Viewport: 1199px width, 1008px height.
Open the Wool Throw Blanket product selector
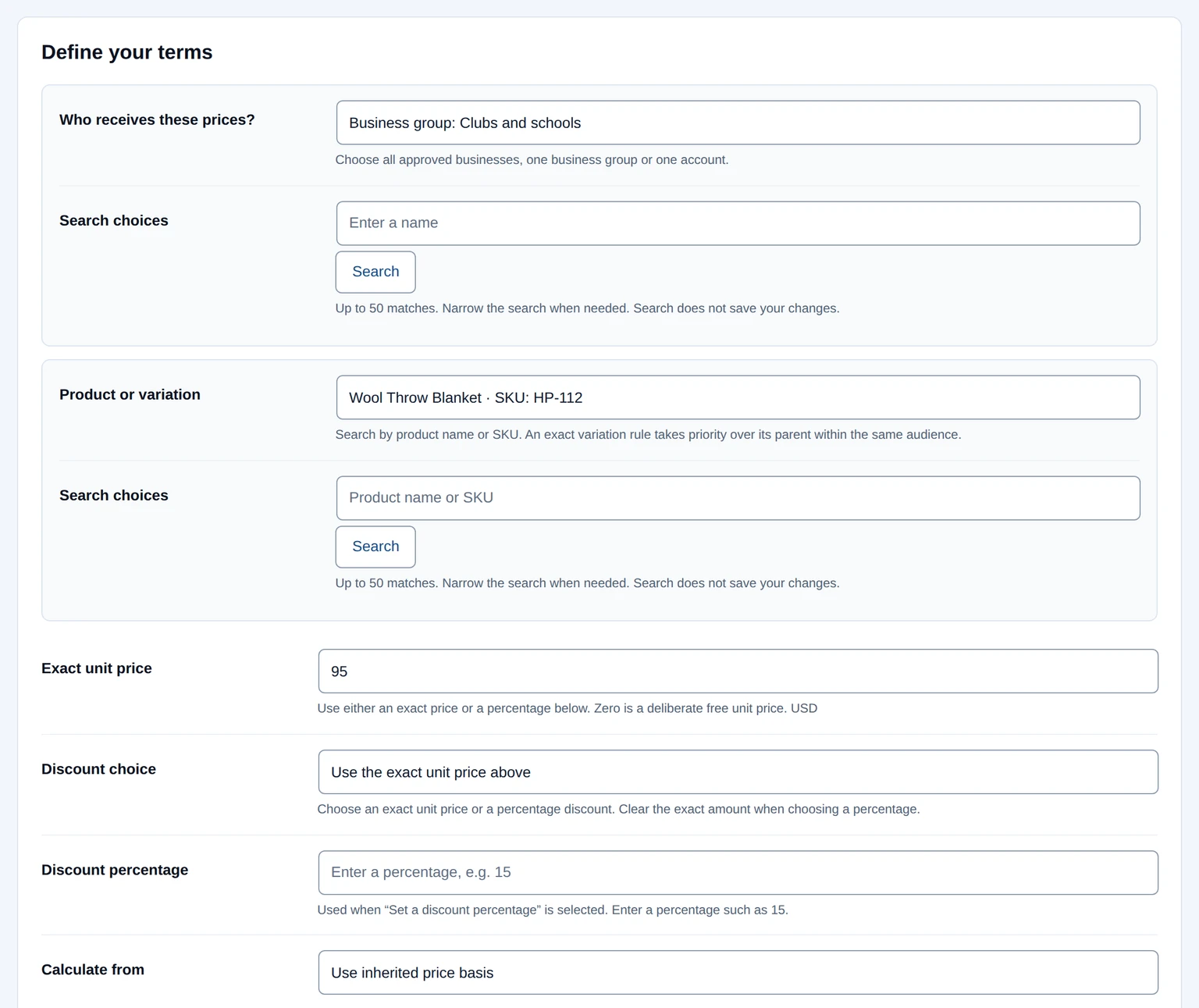click(x=738, y=397)
